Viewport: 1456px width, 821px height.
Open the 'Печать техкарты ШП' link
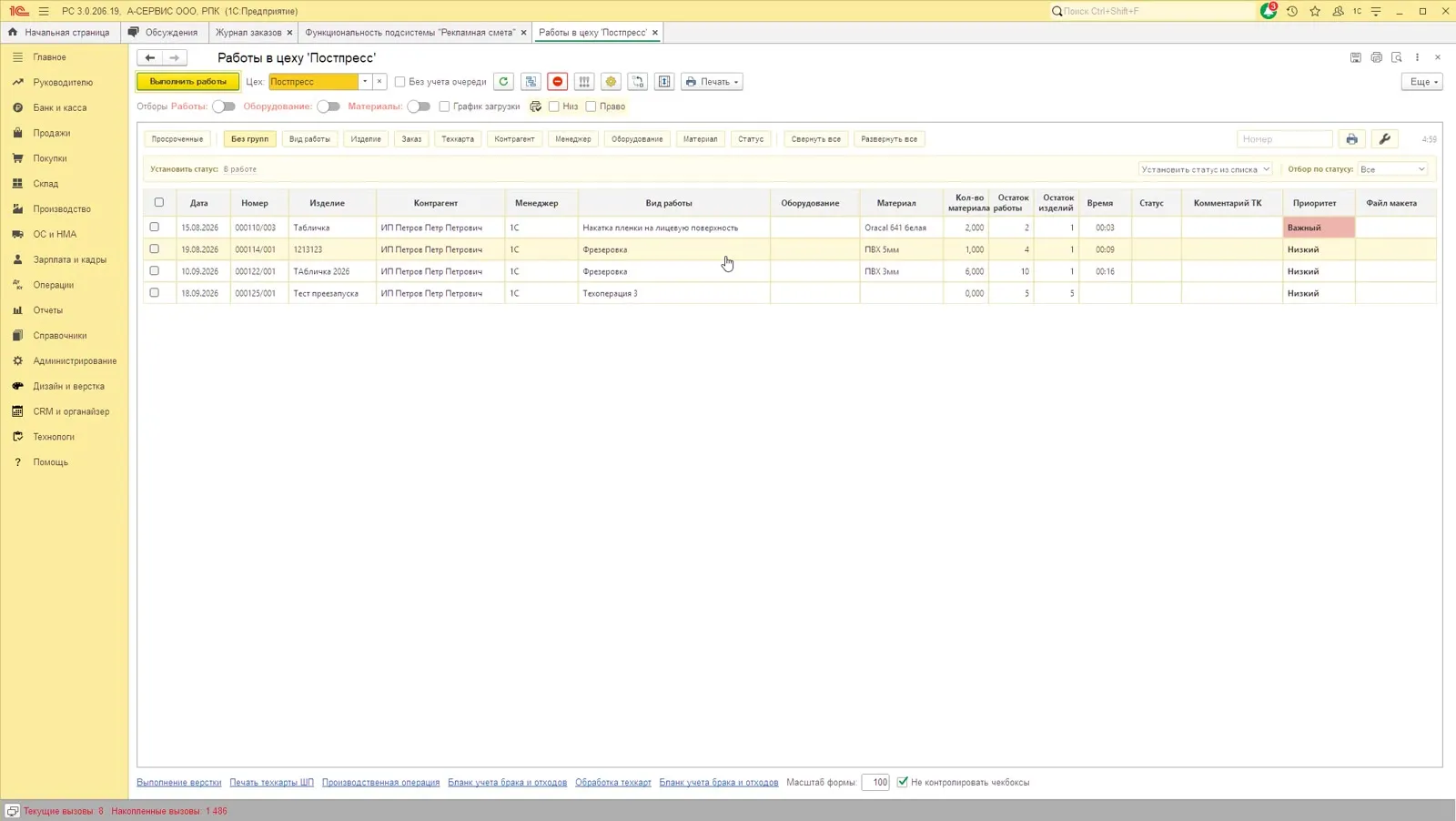[x=271, y=782]
